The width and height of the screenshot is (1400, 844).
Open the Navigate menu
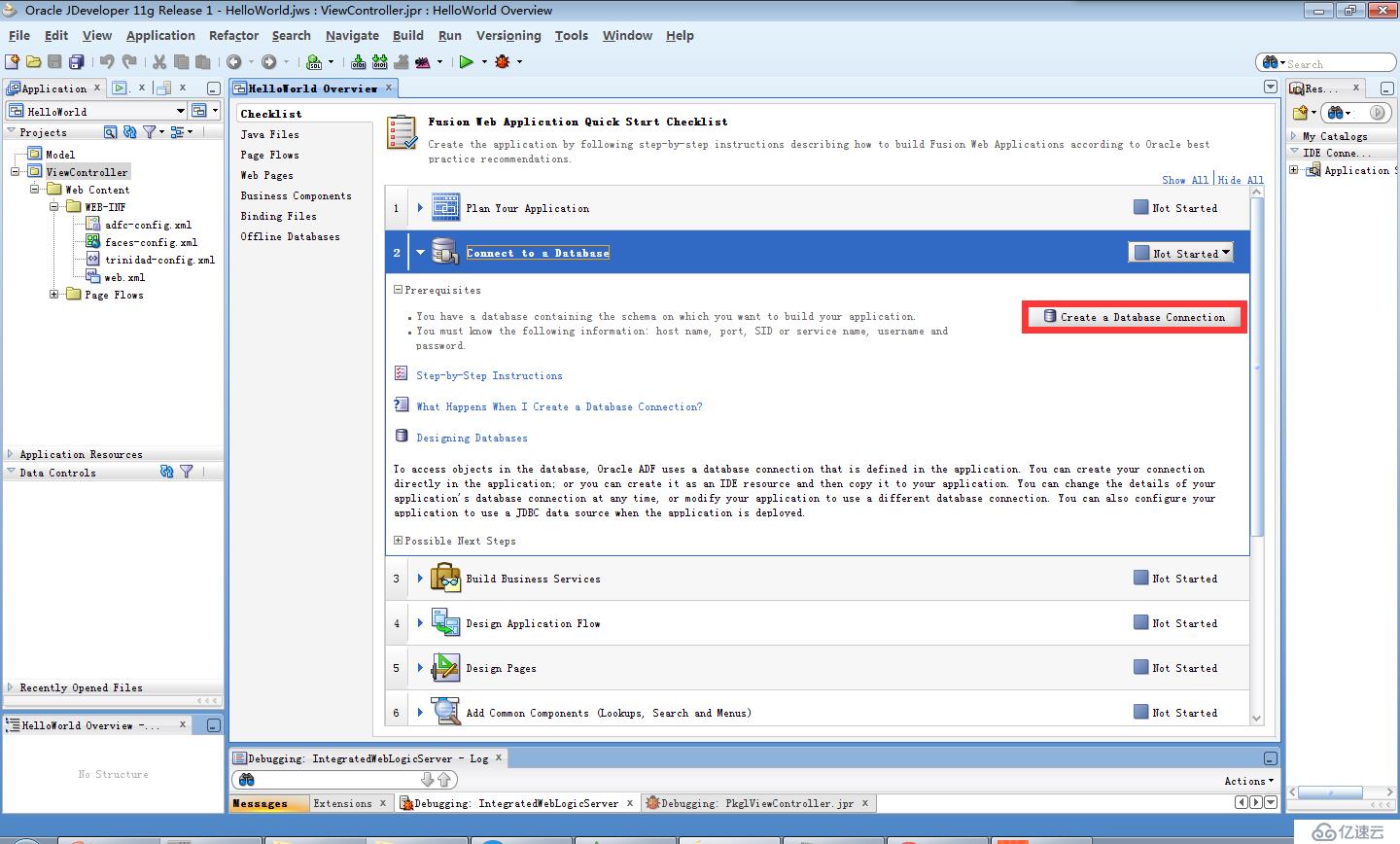click(x=352, y=36)
